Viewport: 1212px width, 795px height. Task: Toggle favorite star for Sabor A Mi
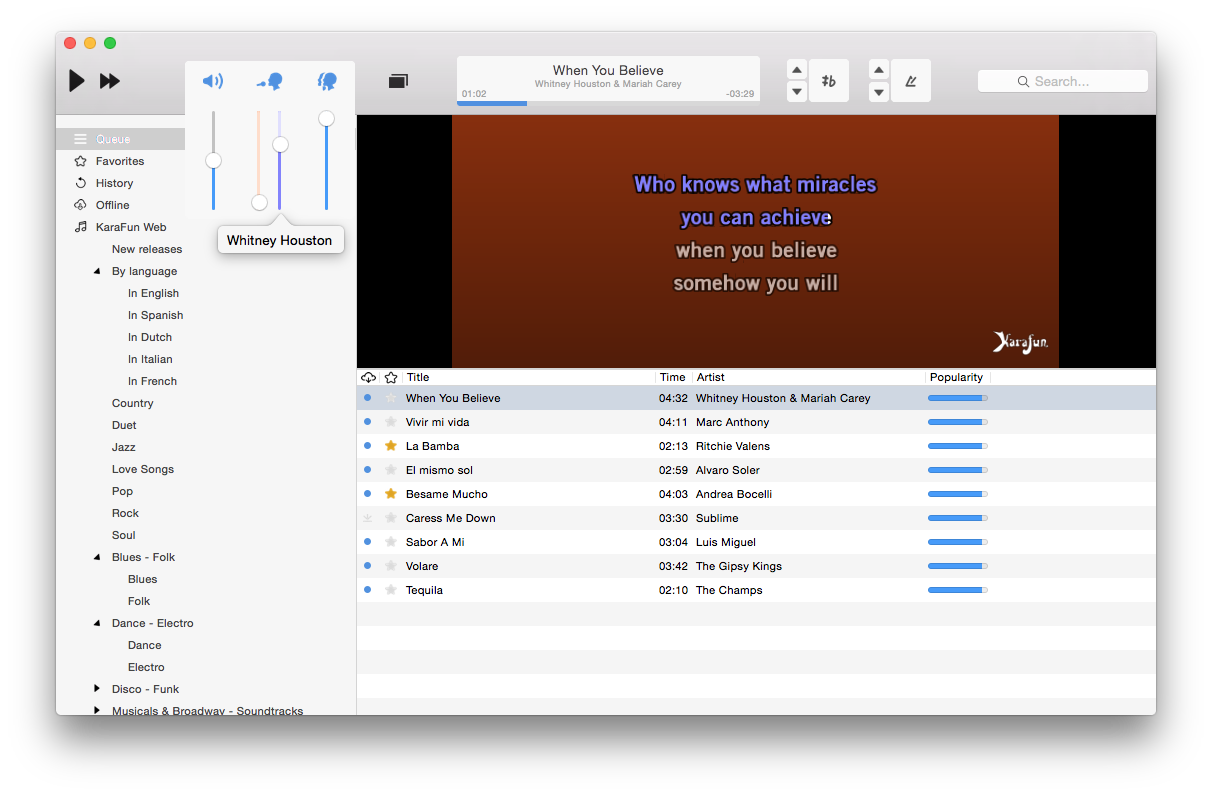click(x=391, y=542)
